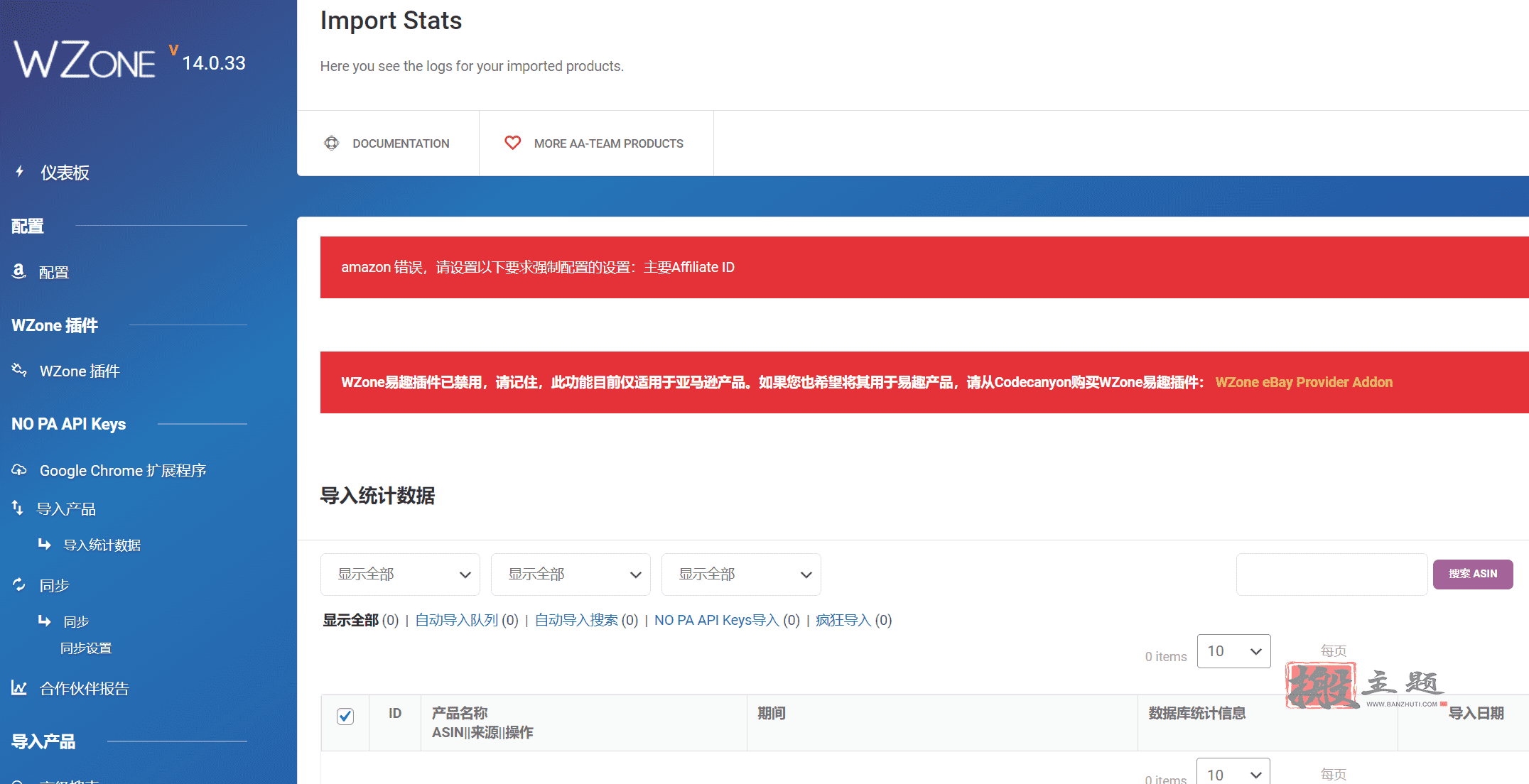The image size is (1529, 784).
Task: Click the 搜索 ASIN button
Action: pos(1473,574)
